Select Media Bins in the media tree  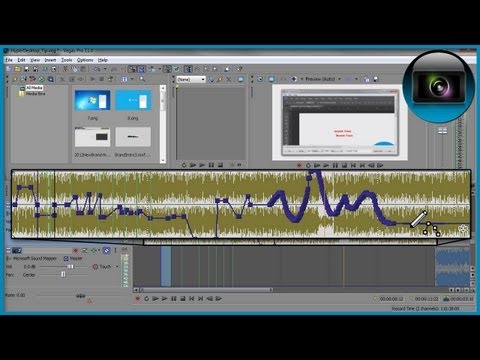point(35,94)
